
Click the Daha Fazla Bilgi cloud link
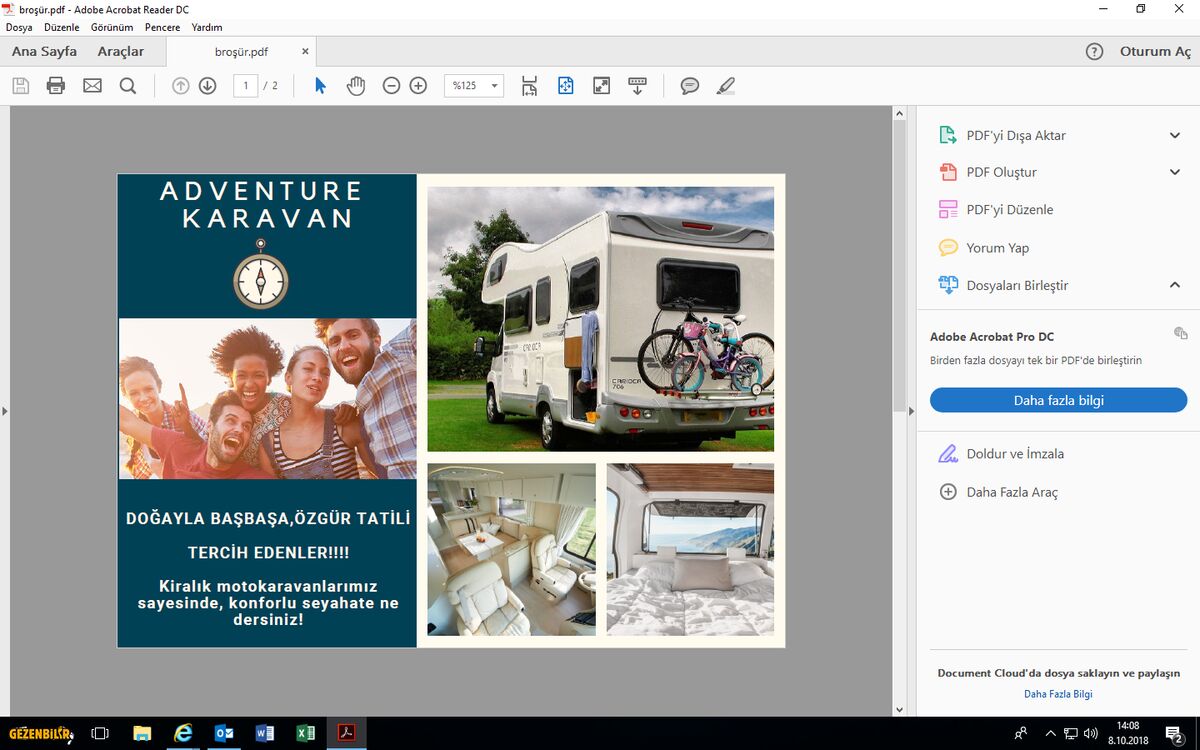(1058, 694)
